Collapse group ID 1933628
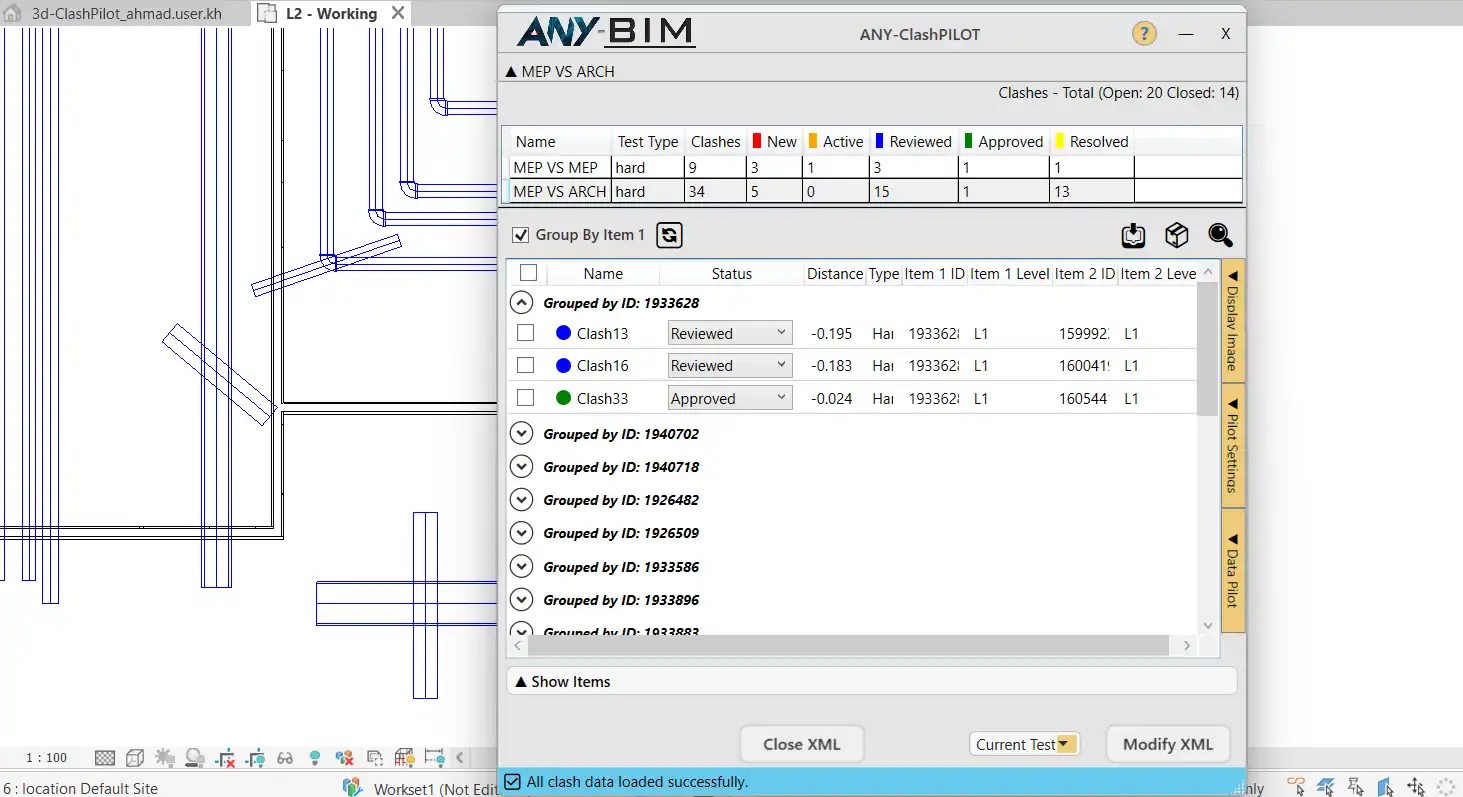Screen dimensions: 1463x797 click(521, 302)
